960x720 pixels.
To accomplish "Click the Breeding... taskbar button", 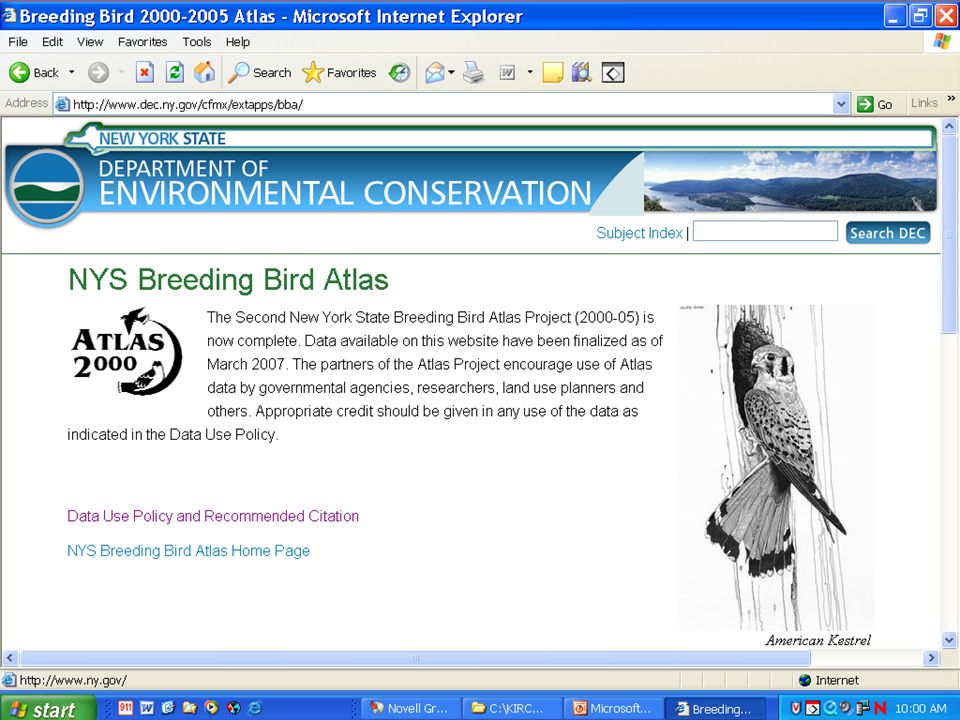I will [714, 708].
